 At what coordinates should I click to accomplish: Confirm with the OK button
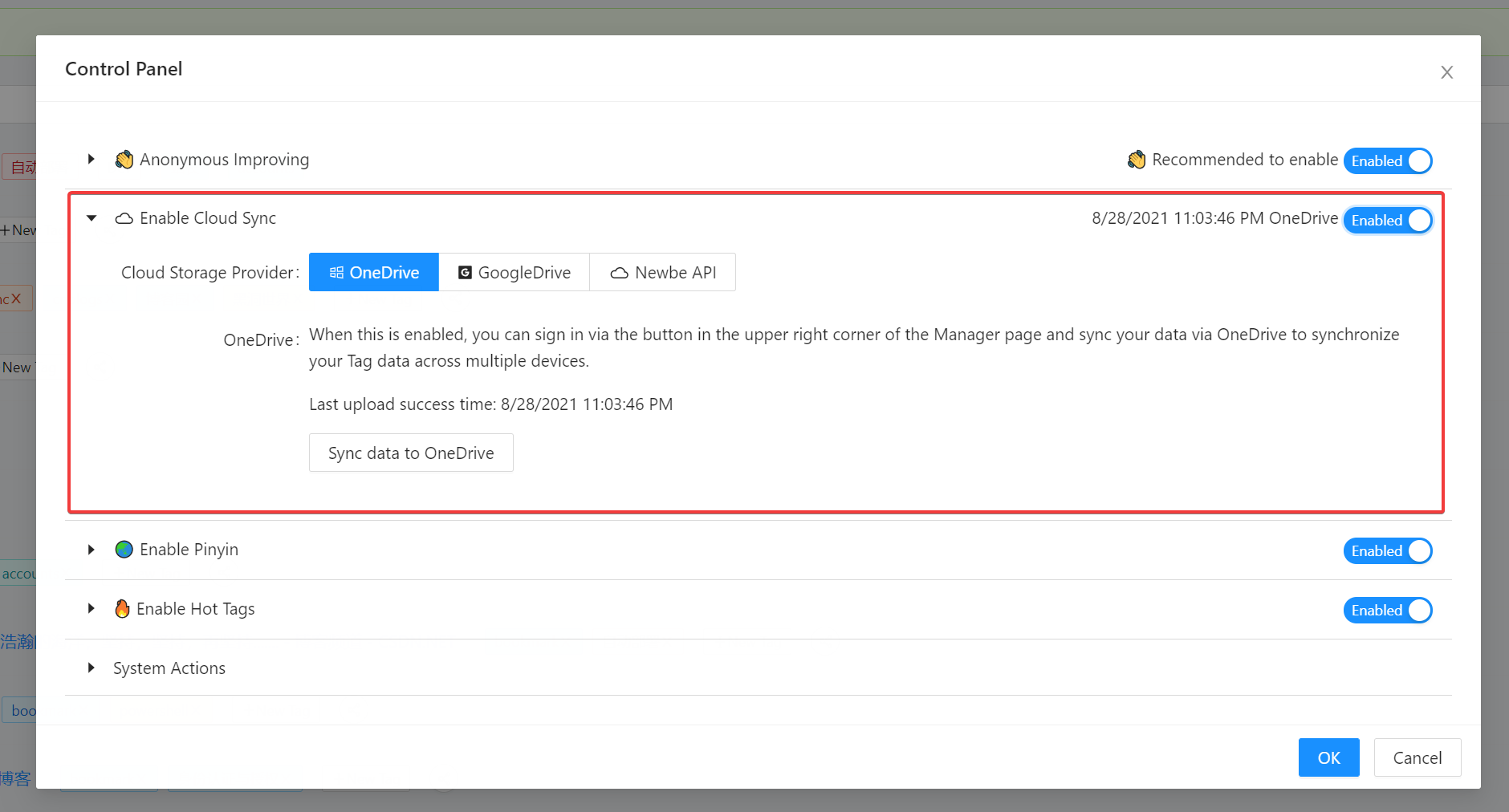click(1329, 757)
